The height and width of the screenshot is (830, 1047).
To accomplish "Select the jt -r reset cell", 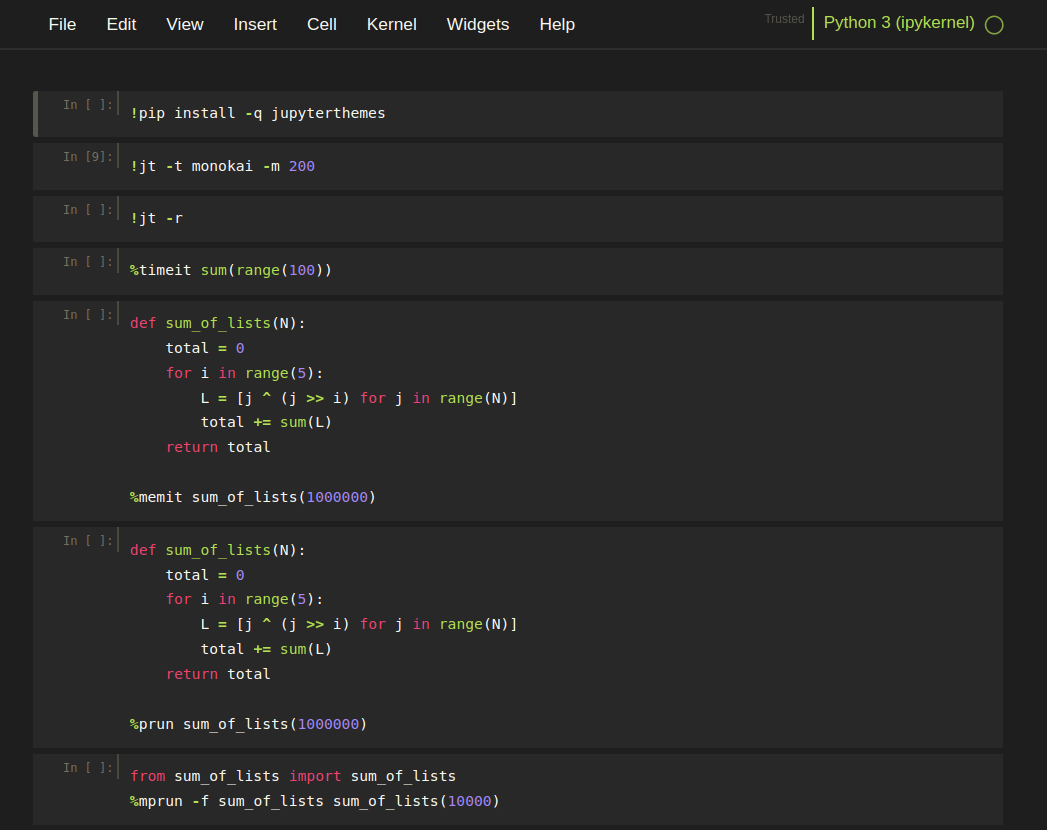I will [157, 218].
